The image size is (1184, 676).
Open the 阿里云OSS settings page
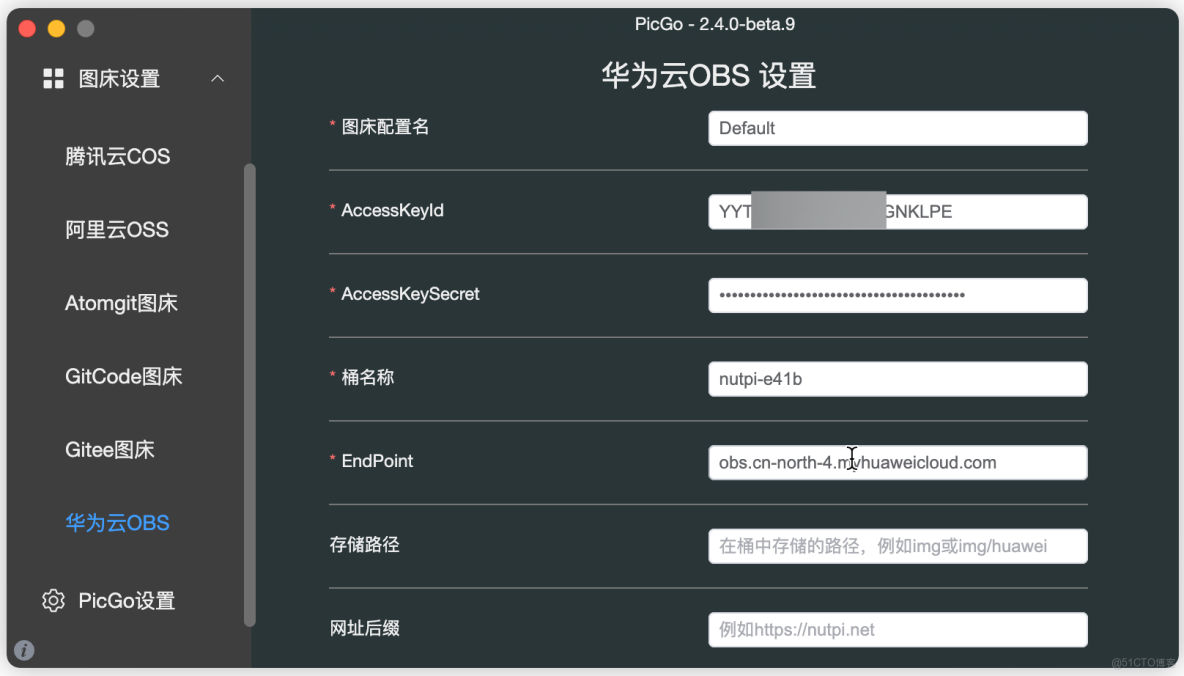pyautogui.click(x=116, y=229)
